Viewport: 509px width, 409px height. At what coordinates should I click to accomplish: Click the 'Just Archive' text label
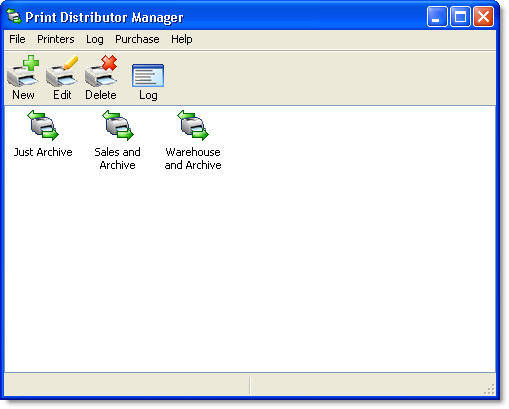43,152
